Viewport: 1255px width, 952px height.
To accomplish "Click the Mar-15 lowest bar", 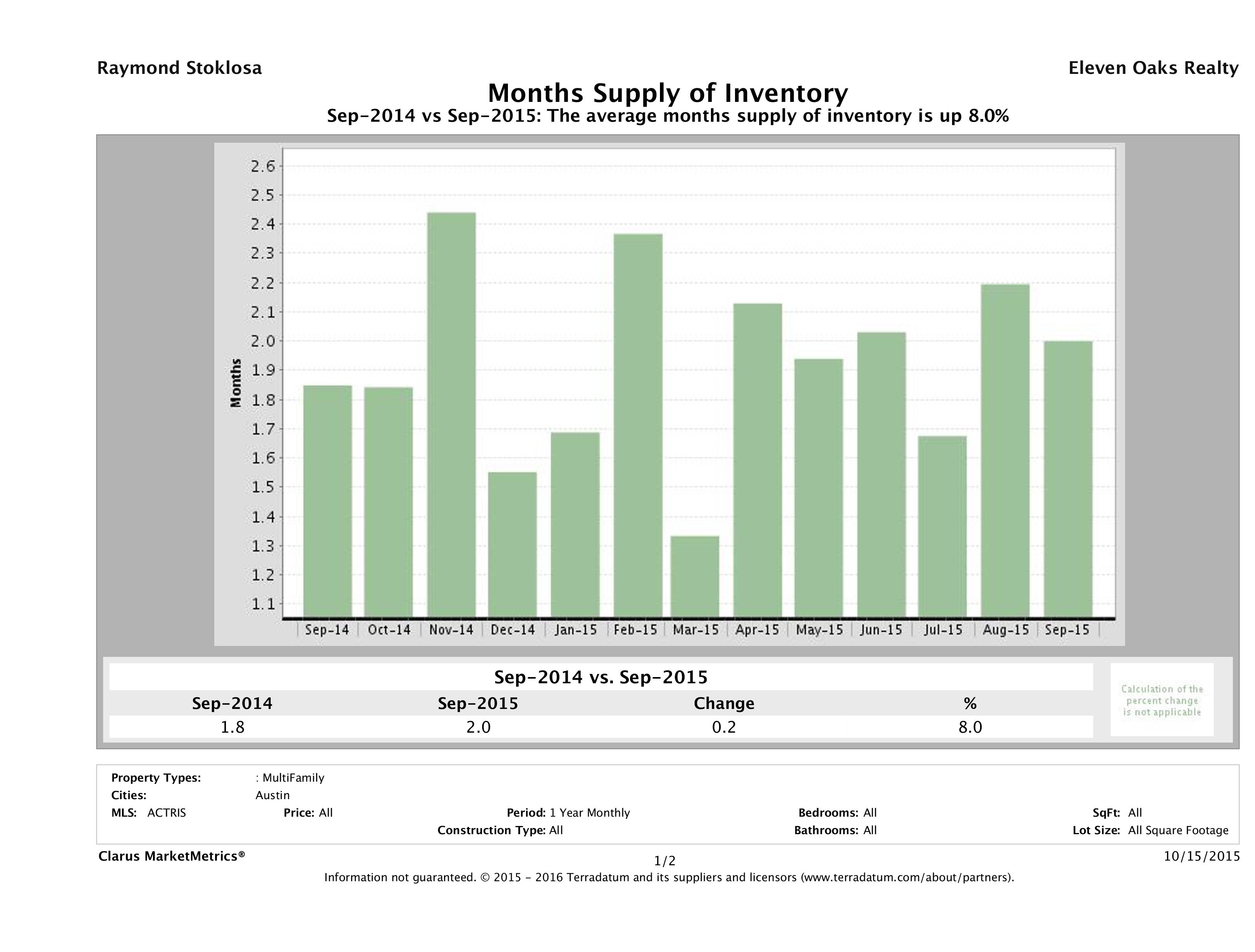I will pyautogui.click(x=695, y=576).
